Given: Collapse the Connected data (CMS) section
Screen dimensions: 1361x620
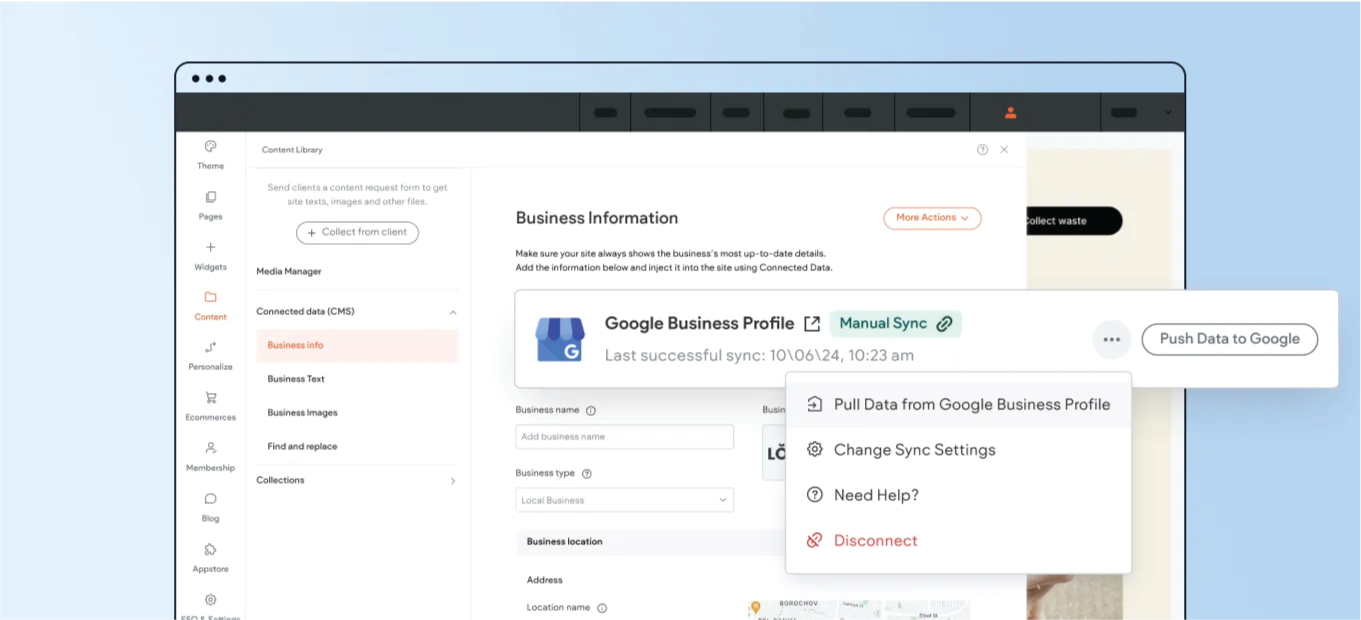Looking at the screenshot, I should pyautogui.click(x=453, y=312).
